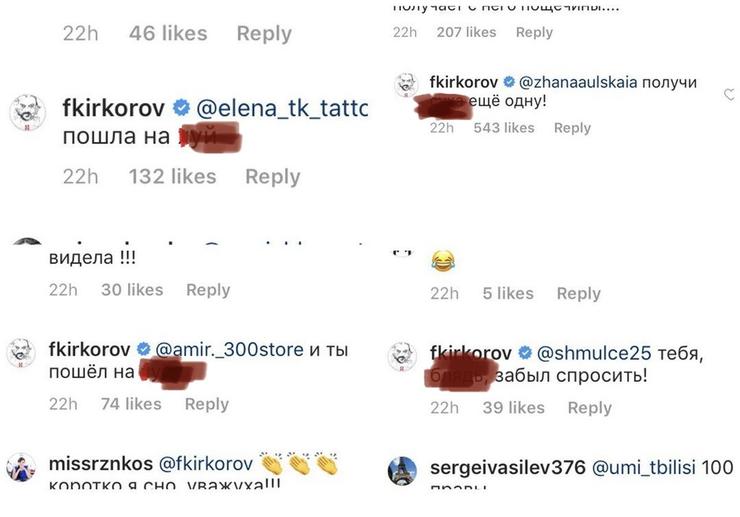This screenshot has height=517, width=740.
Task: View the 207 likes list
Action: [x=466, y=32]
